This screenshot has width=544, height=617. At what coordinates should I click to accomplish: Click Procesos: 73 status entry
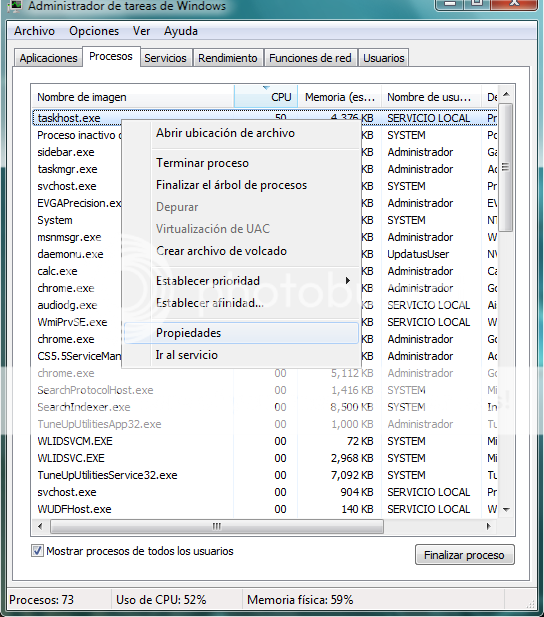point(41,600)
